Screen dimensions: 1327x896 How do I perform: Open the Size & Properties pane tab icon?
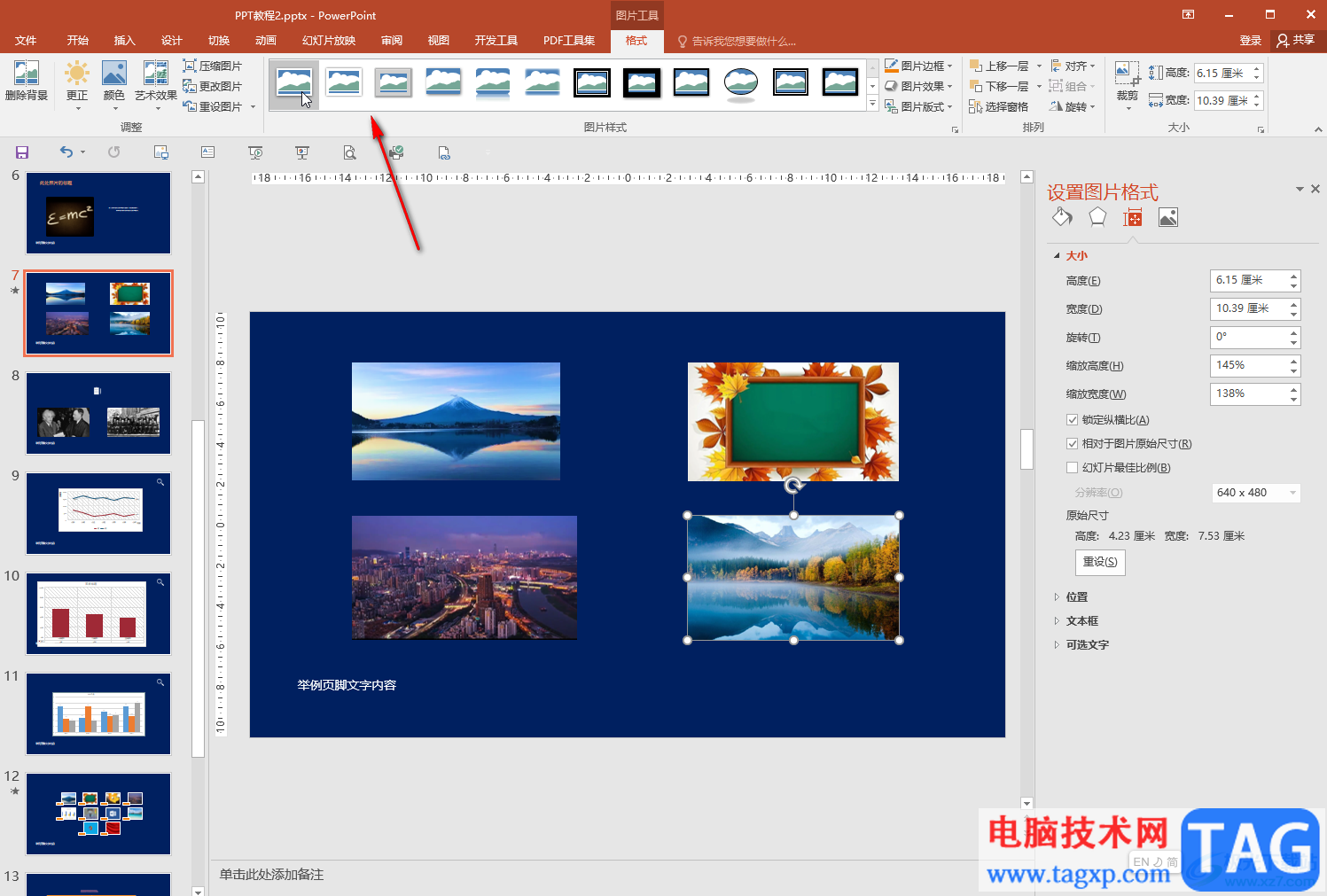click(x=1133, y=217)
